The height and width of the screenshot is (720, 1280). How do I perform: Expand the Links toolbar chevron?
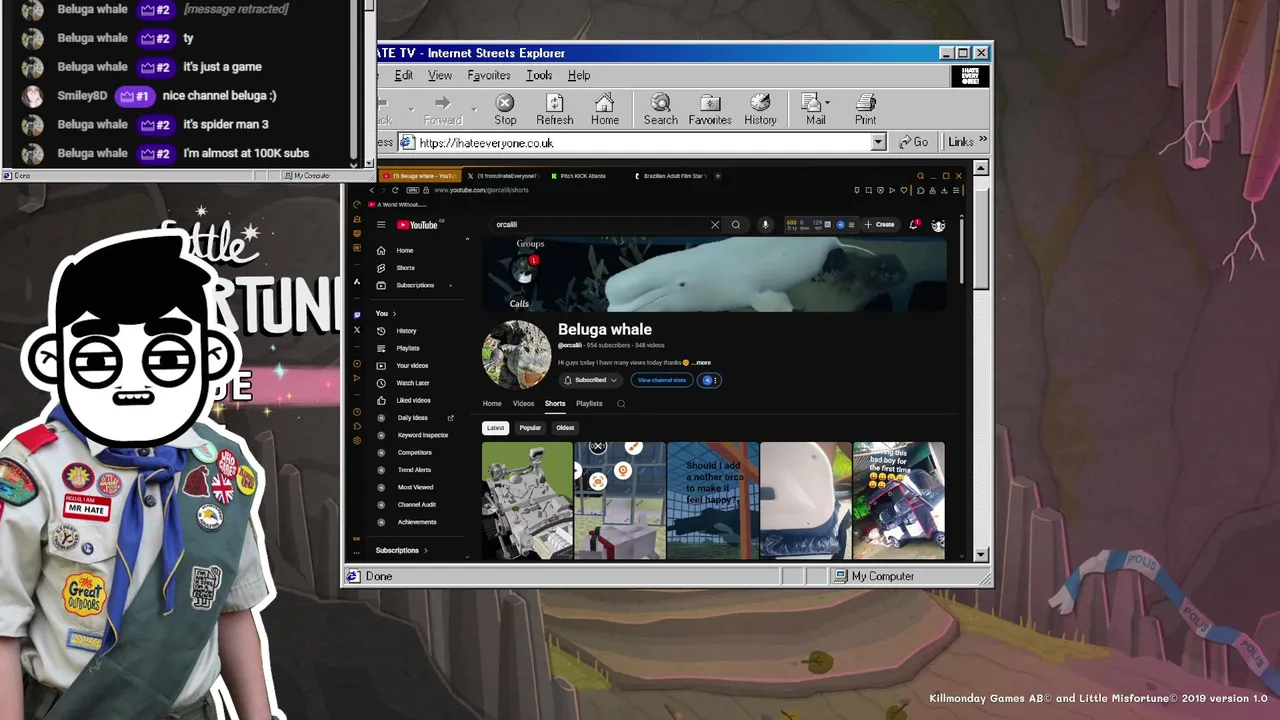[982, 141]
